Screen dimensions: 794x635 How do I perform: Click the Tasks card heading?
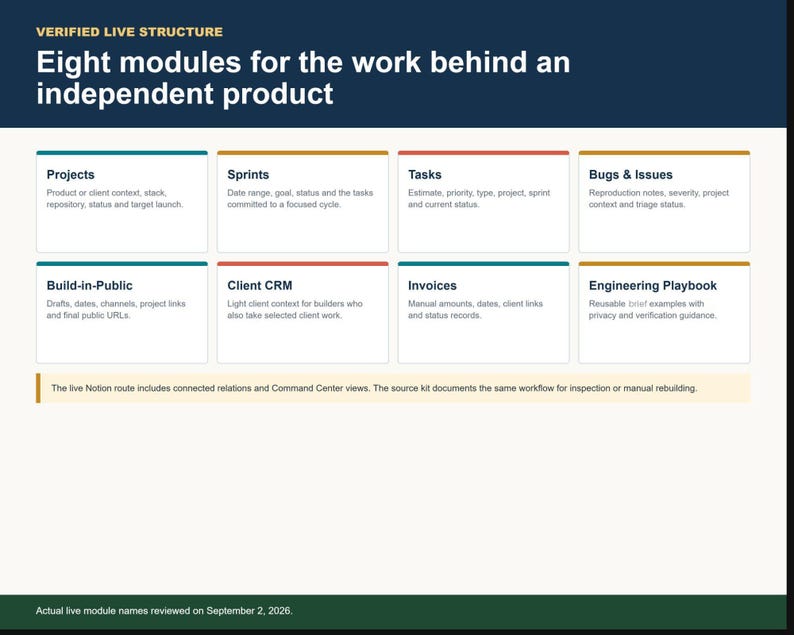(425, 175)
